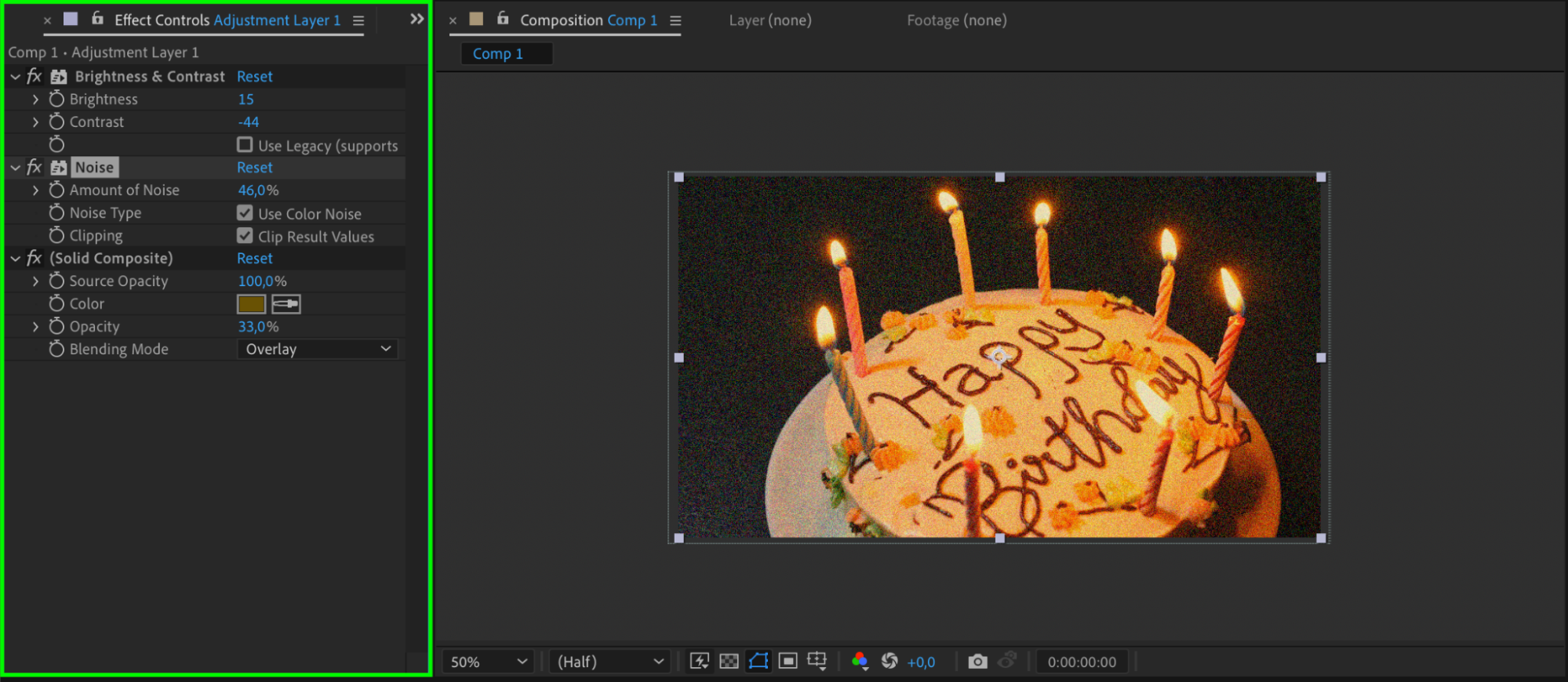Click the Color eyedropper icon

click(x=286, y=303)
